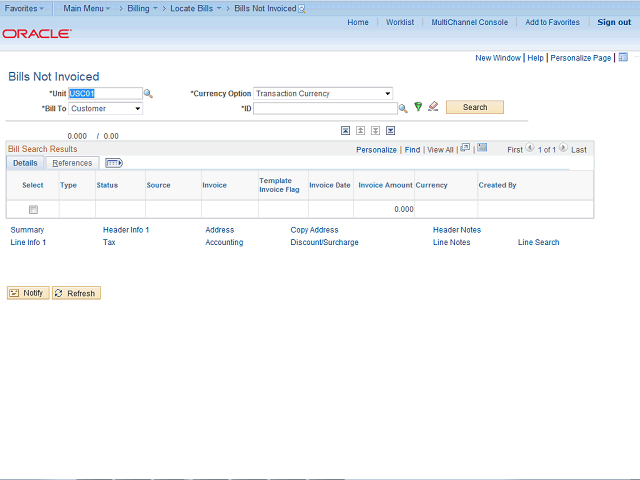The height and width of the screenshot is (480, 640).
Task: Open Header Info 1 link
Action: click(126, 230)
